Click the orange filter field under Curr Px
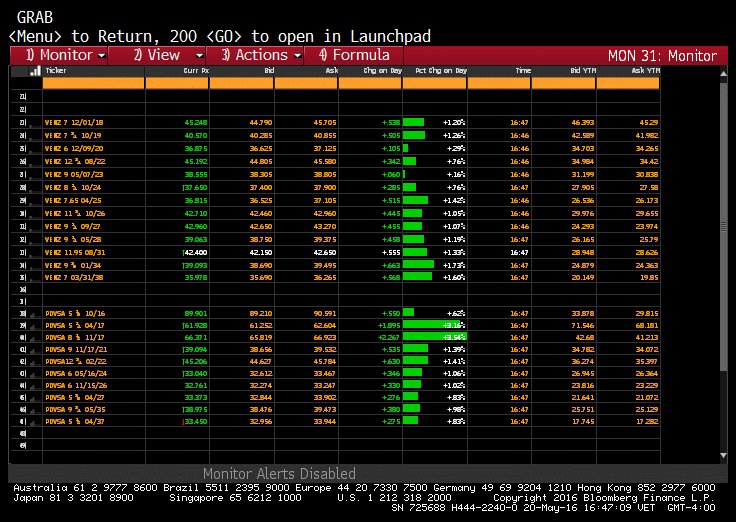Image resolution: width=736 pixels, height=522 pixels. point(177,84)
